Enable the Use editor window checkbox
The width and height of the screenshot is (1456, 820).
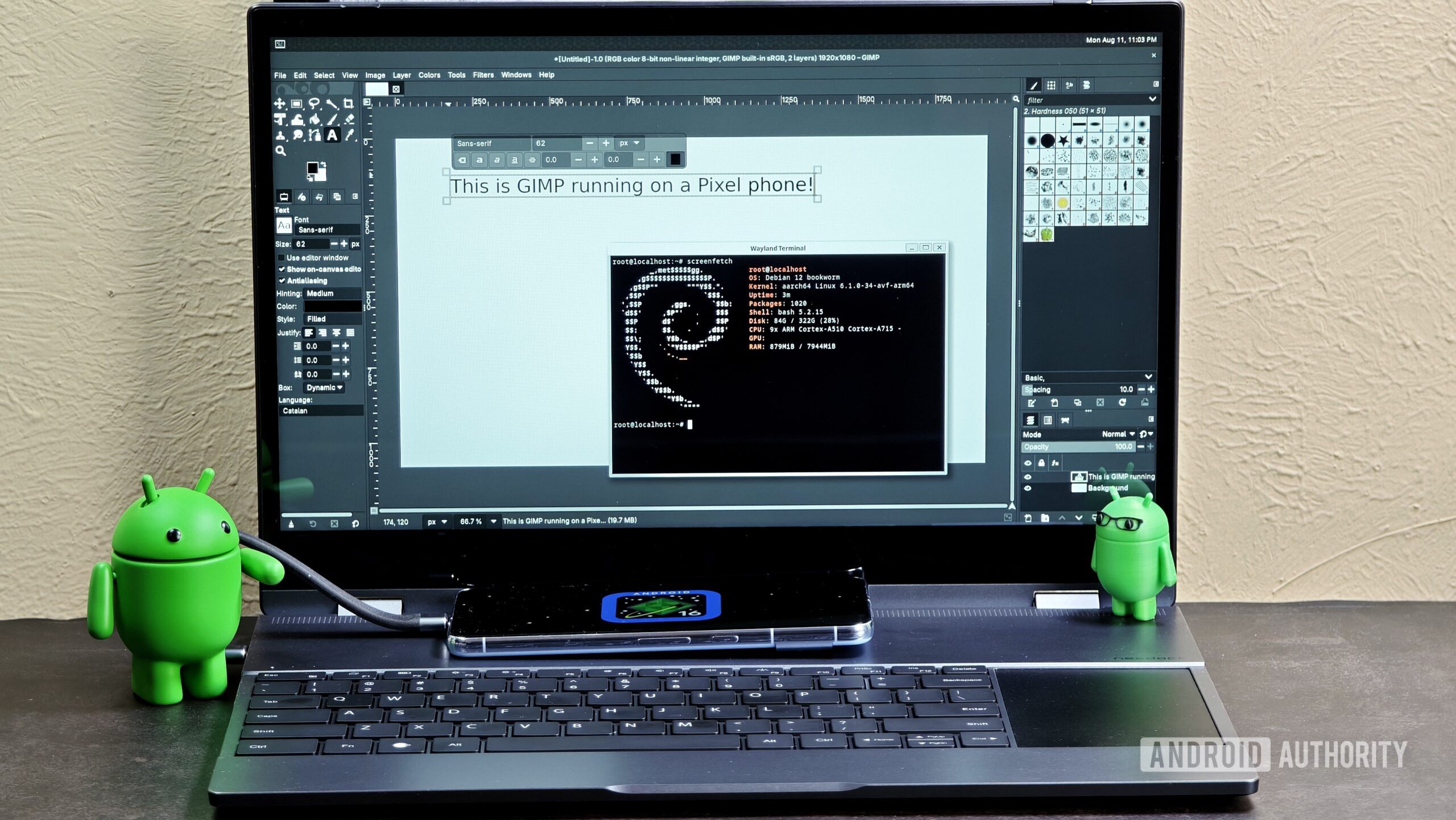coord(281,258)
